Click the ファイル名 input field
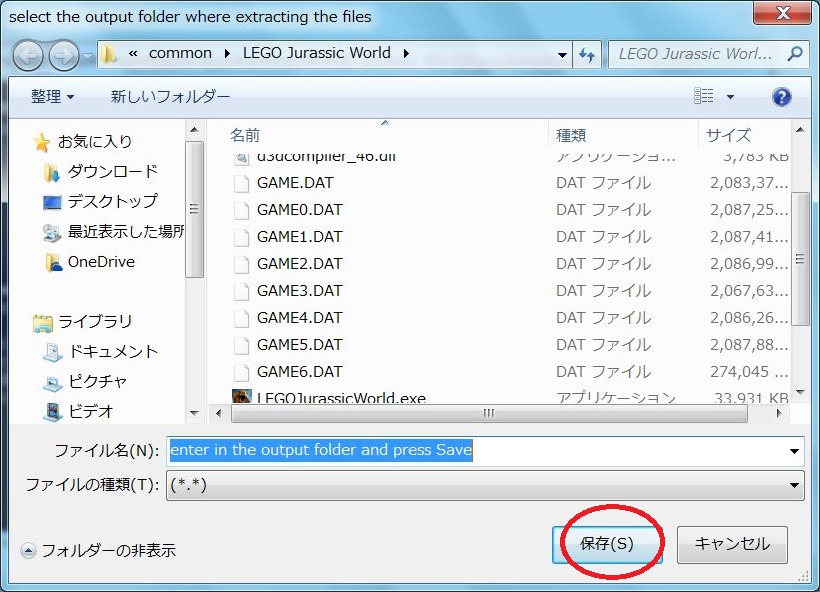This screenshot has height=592, width=820. (476, 451)
